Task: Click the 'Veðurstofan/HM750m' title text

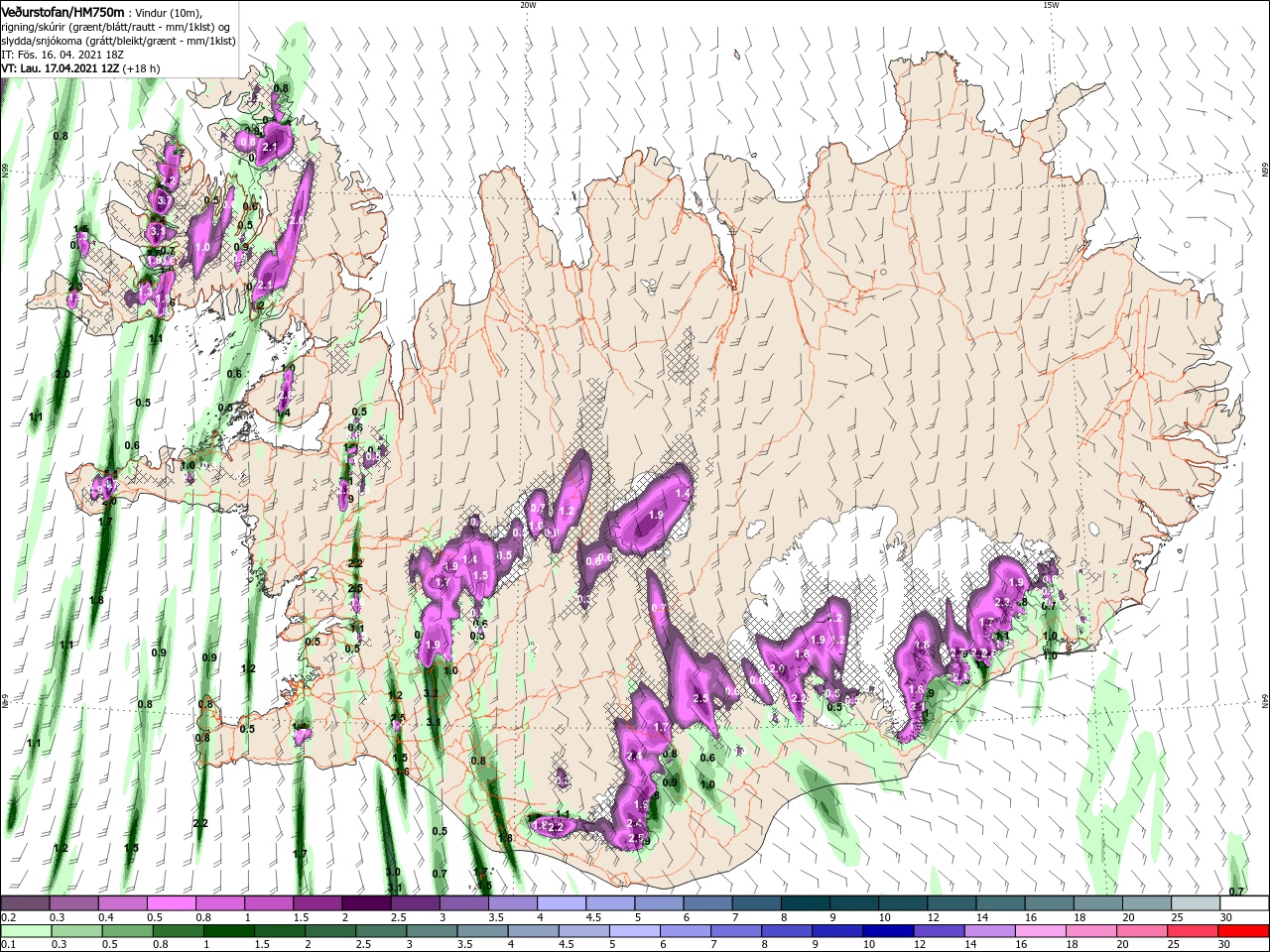Action: (63, 11)
